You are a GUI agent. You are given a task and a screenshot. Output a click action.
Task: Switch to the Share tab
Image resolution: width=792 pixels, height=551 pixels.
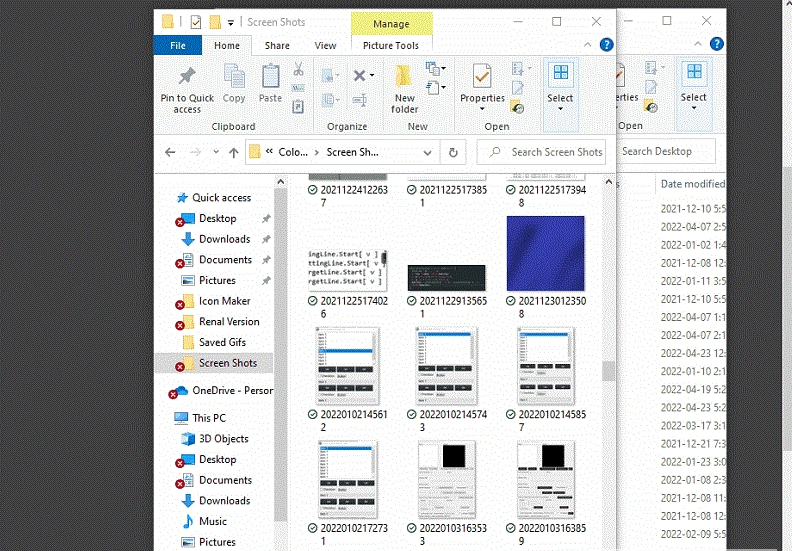tap(277, 45)
